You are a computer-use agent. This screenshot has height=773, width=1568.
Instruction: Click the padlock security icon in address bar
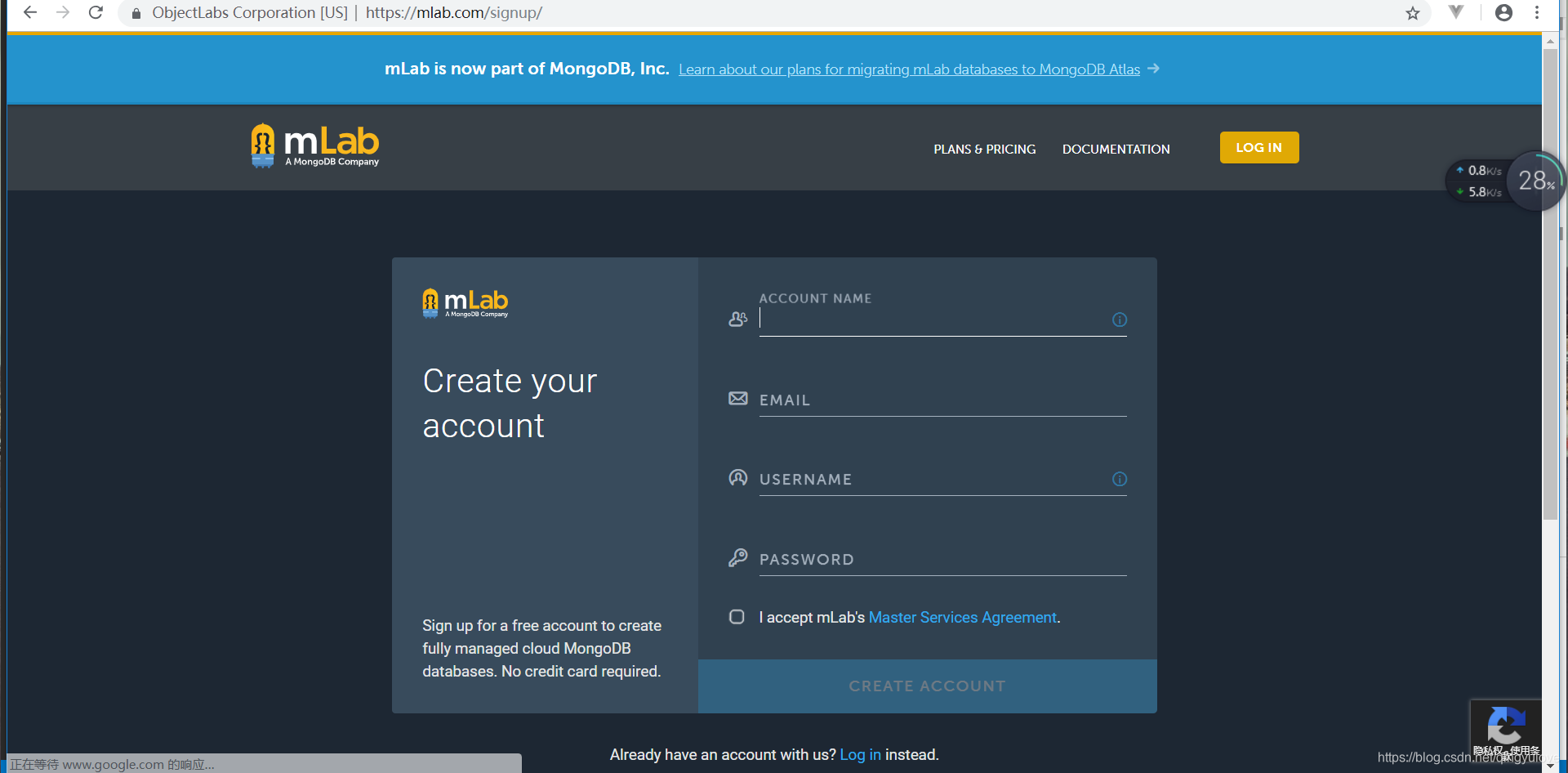click(x=136, y=13)
